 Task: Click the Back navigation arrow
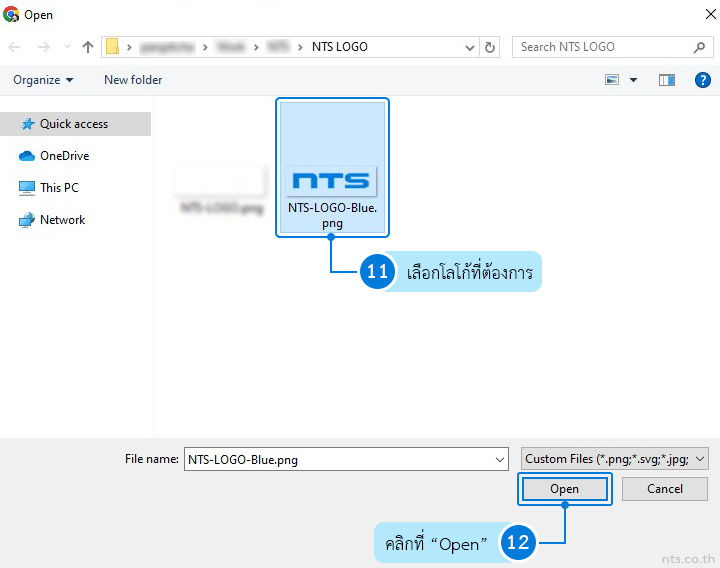[x=14, y=47]
